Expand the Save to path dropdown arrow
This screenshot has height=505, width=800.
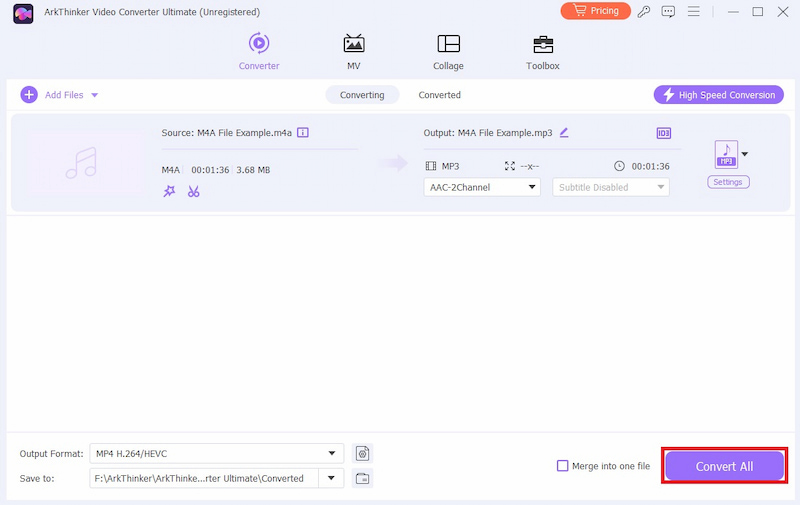pos(331,478)
